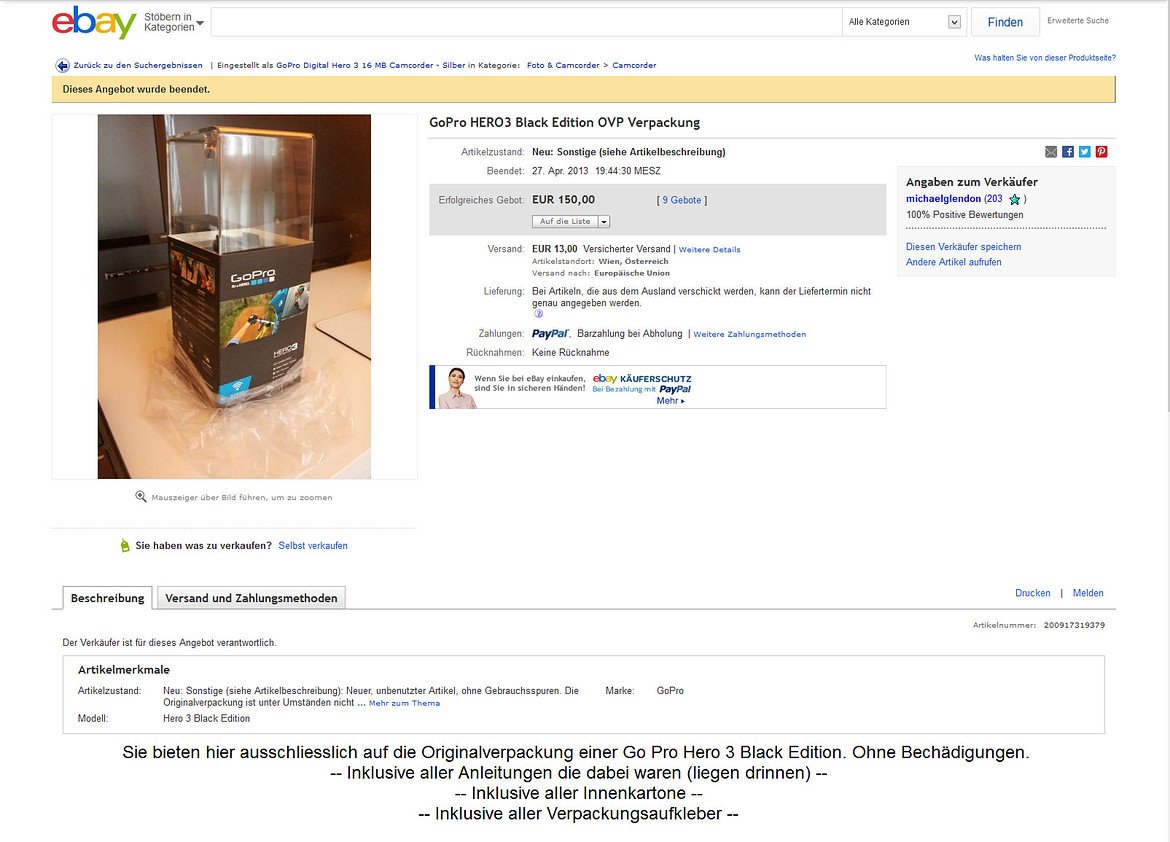Select the Beschreibung tab
The height and width of the screenshot is (842, 1170).
pos(107,598)
